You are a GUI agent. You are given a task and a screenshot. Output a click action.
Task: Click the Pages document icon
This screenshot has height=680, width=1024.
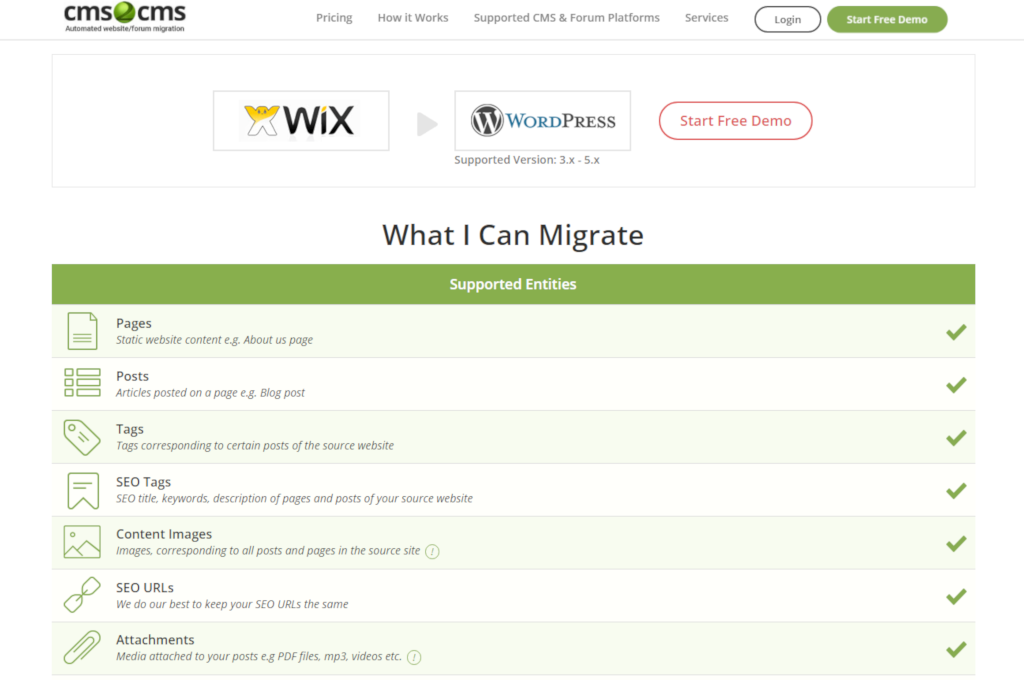pyautogui.click(x=82, y=331)
